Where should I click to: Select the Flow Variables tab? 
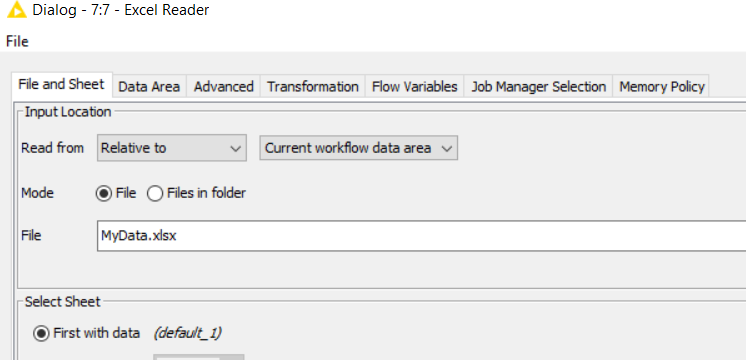(x=414, y=87)
